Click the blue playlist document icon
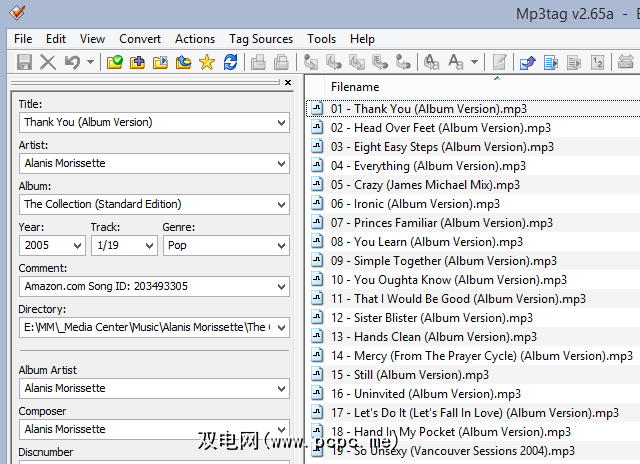 coord(551,62)
